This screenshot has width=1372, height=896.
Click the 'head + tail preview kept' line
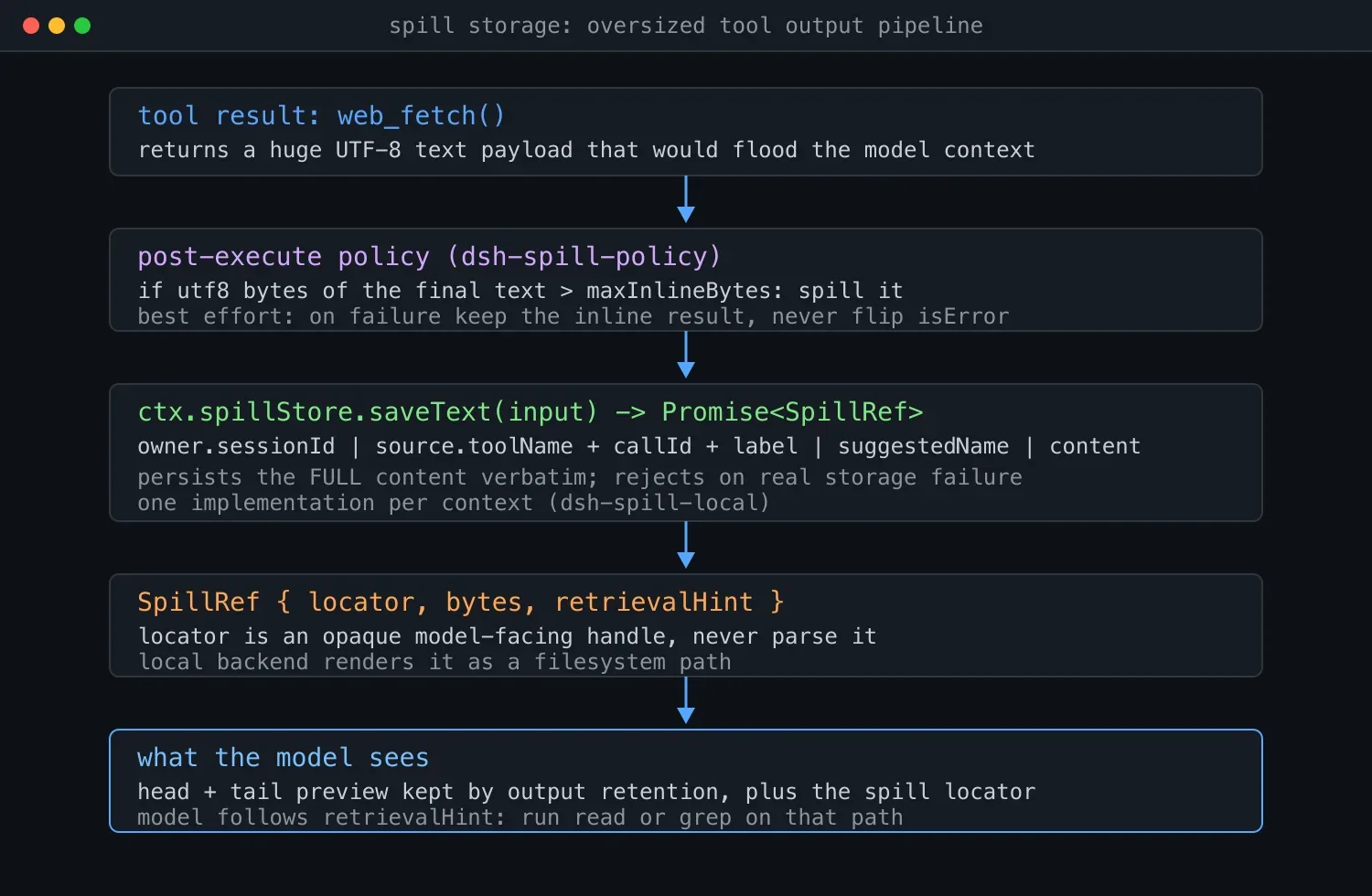point(586,792)
